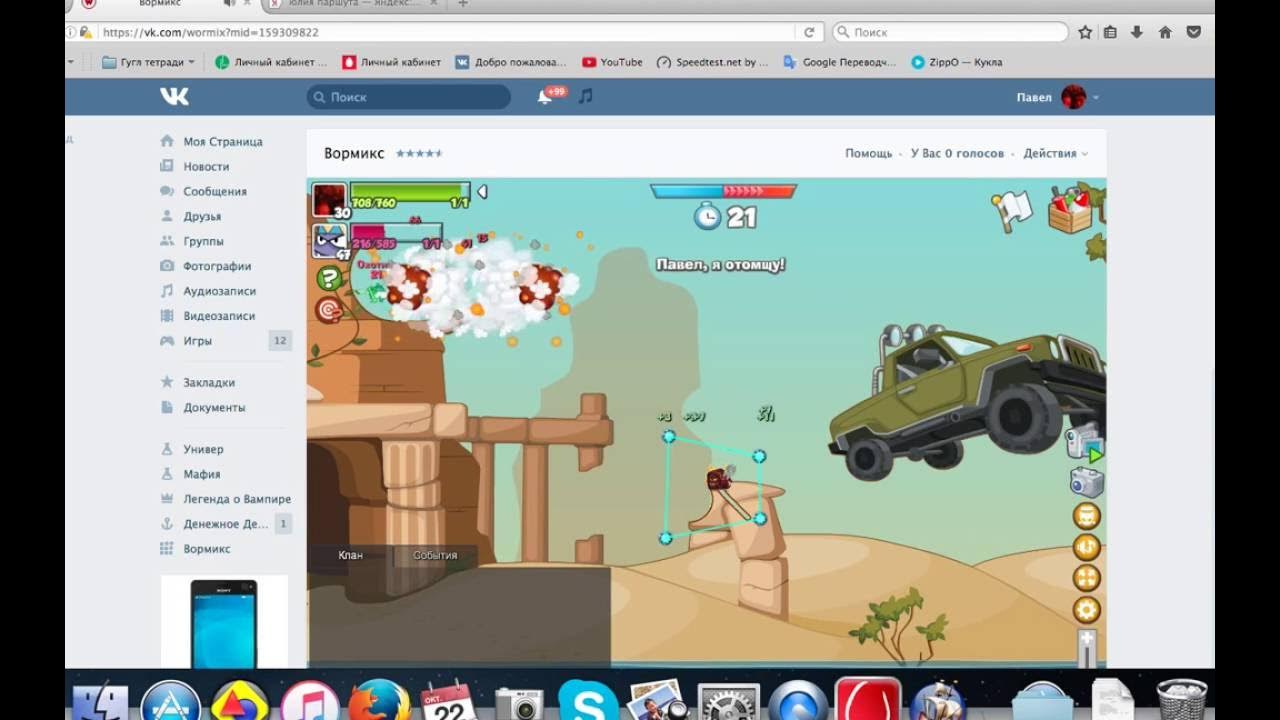Click the browser URL address bar

[x=430, y=32]
